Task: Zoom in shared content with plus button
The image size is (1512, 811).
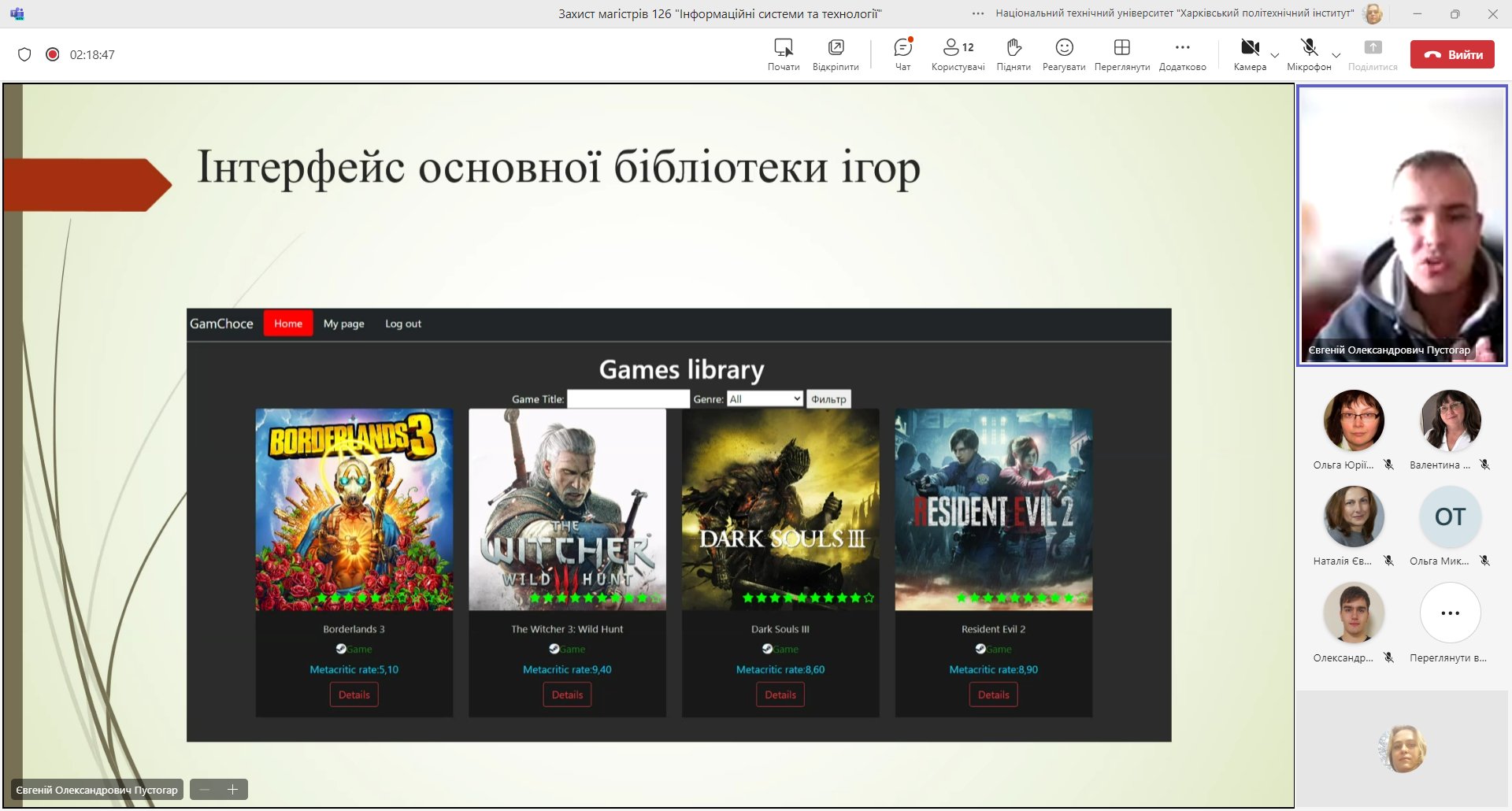Action: pos(233,789)
